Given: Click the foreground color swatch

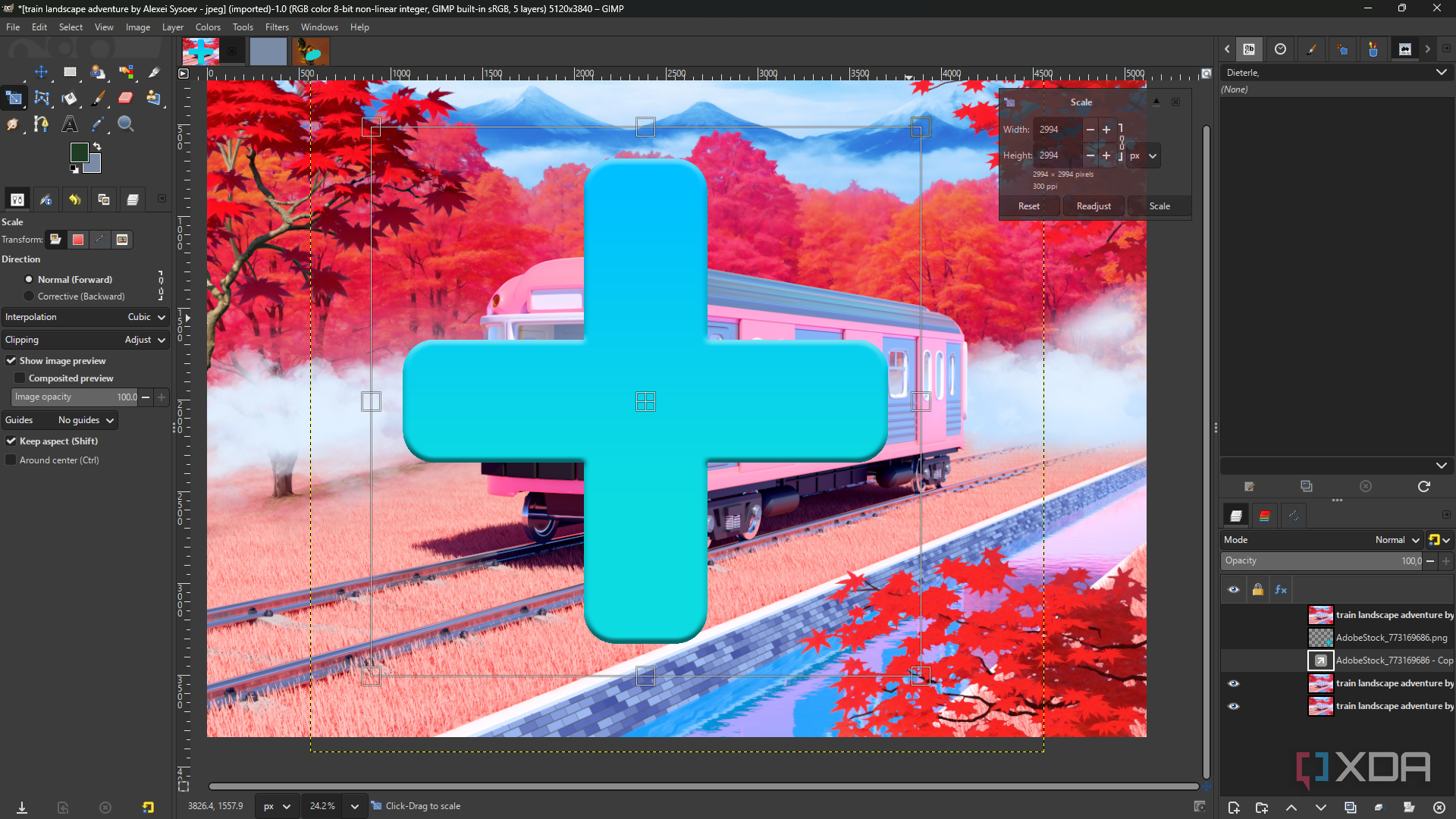Looking at the screenshot, I should pos(79,152).
